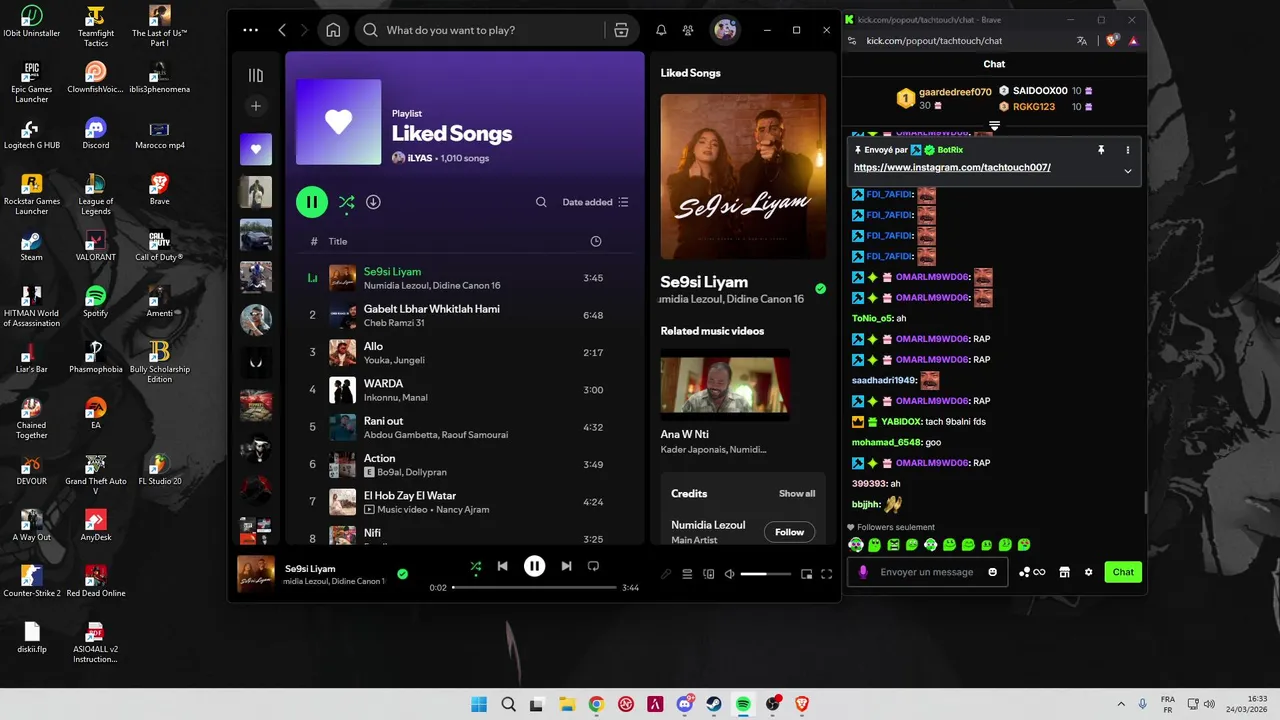1280x720 pixels.
Task: Send message with green Chat button
Action: tap(1123, 572)
